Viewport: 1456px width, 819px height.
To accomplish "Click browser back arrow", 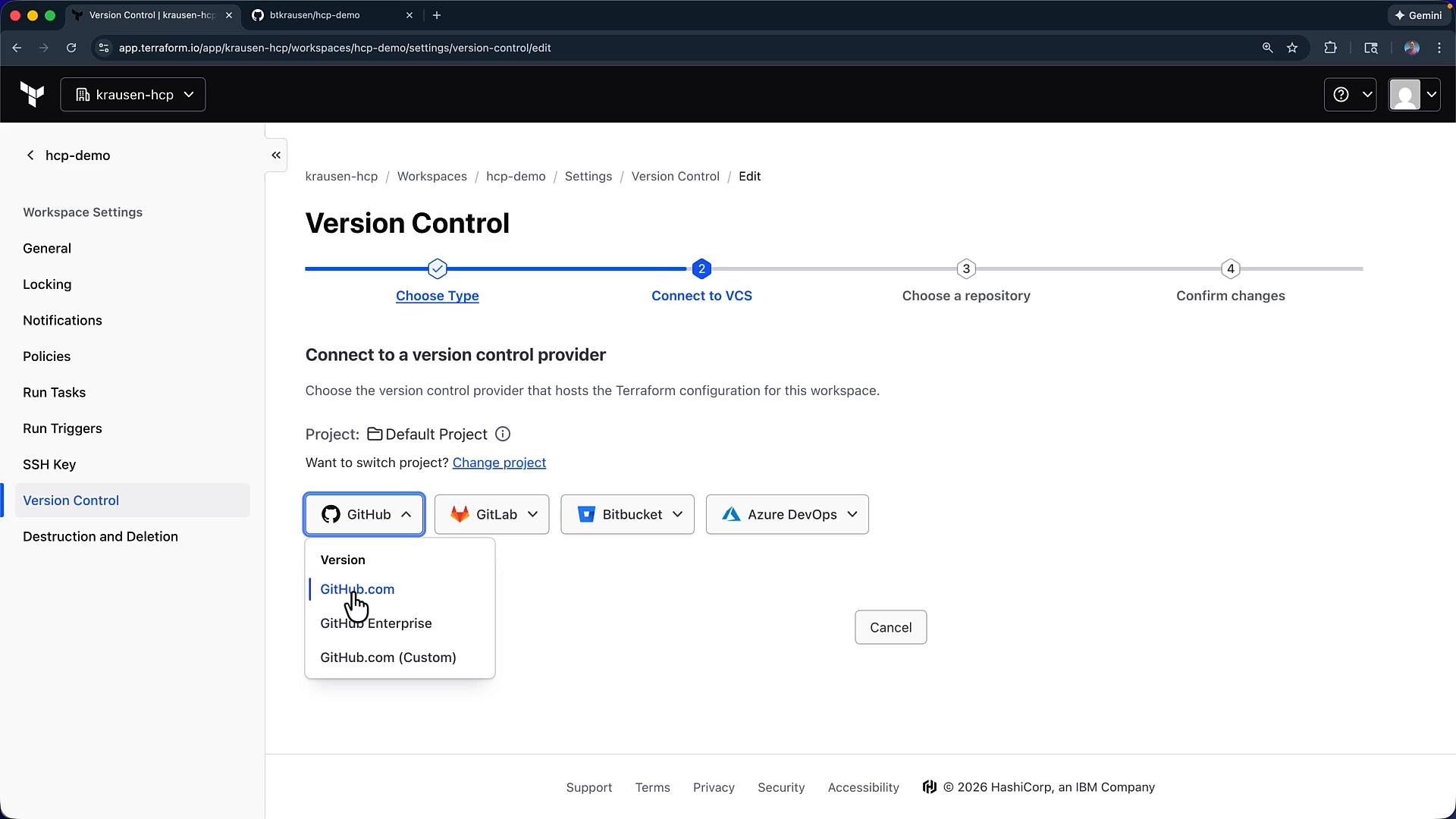I will click(17, 48).
